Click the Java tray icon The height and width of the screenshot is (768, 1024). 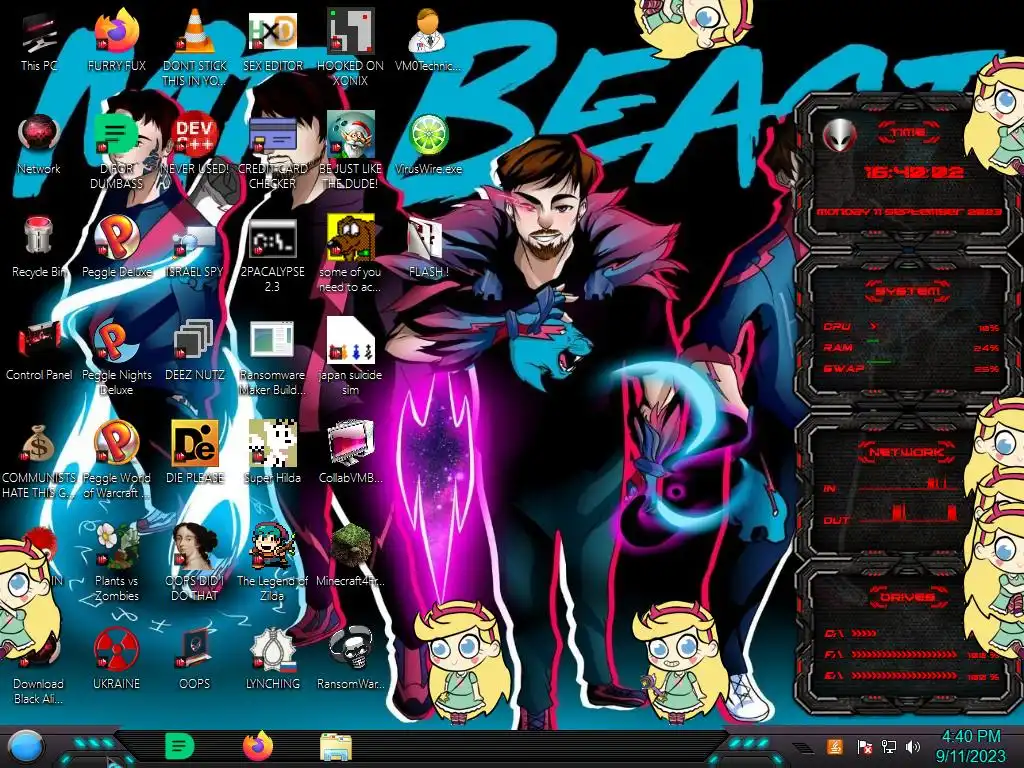click(835, 746)
